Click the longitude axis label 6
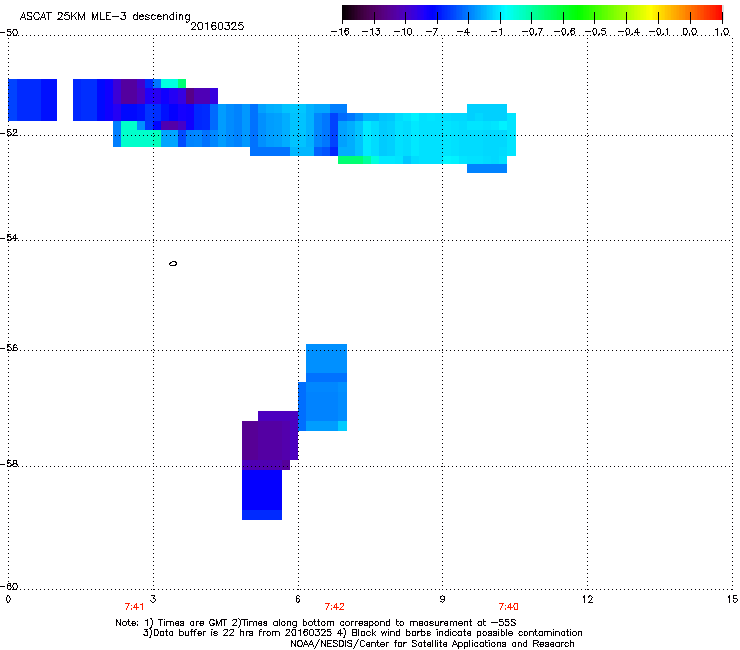 (298, 599)
